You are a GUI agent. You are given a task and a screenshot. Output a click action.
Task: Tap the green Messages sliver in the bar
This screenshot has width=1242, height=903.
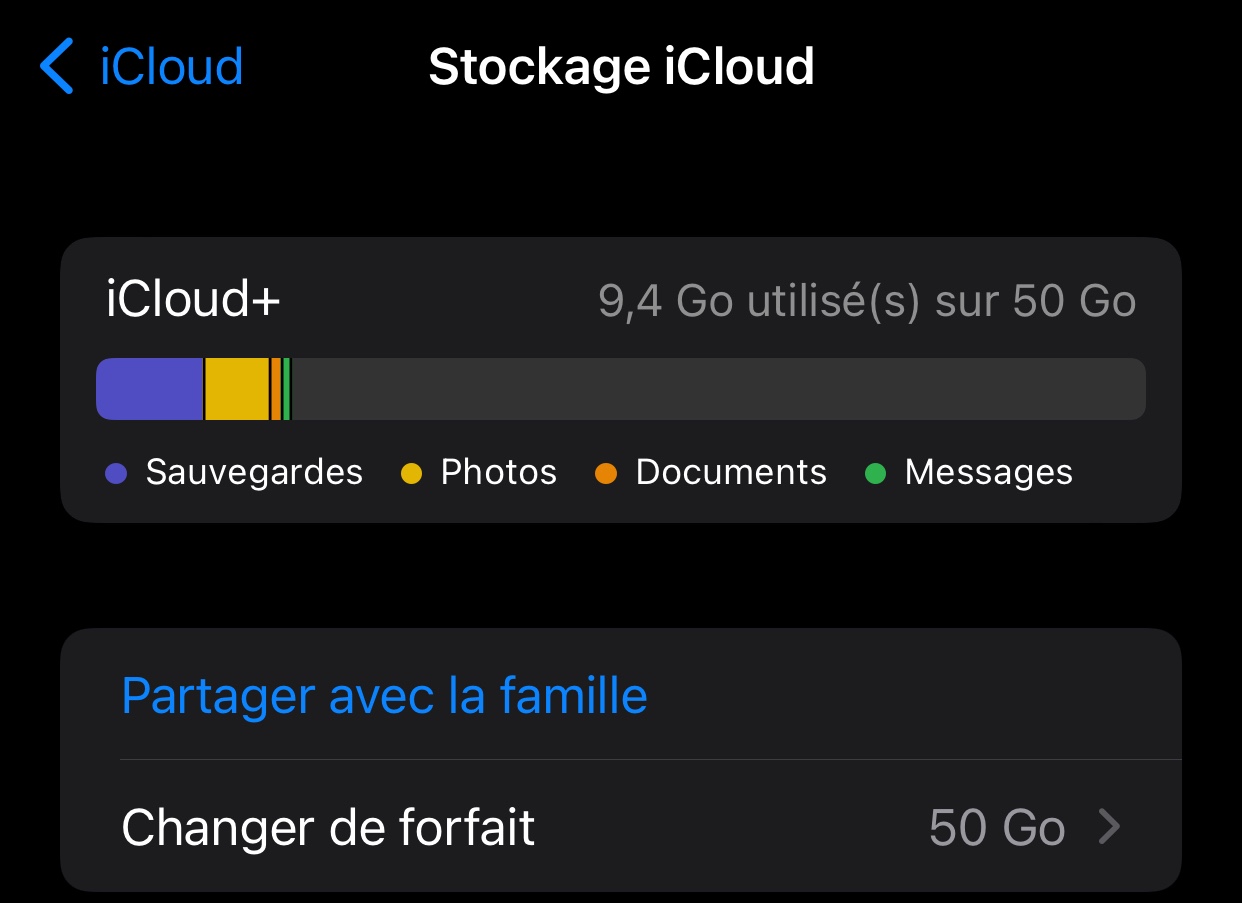click(288, 388)
